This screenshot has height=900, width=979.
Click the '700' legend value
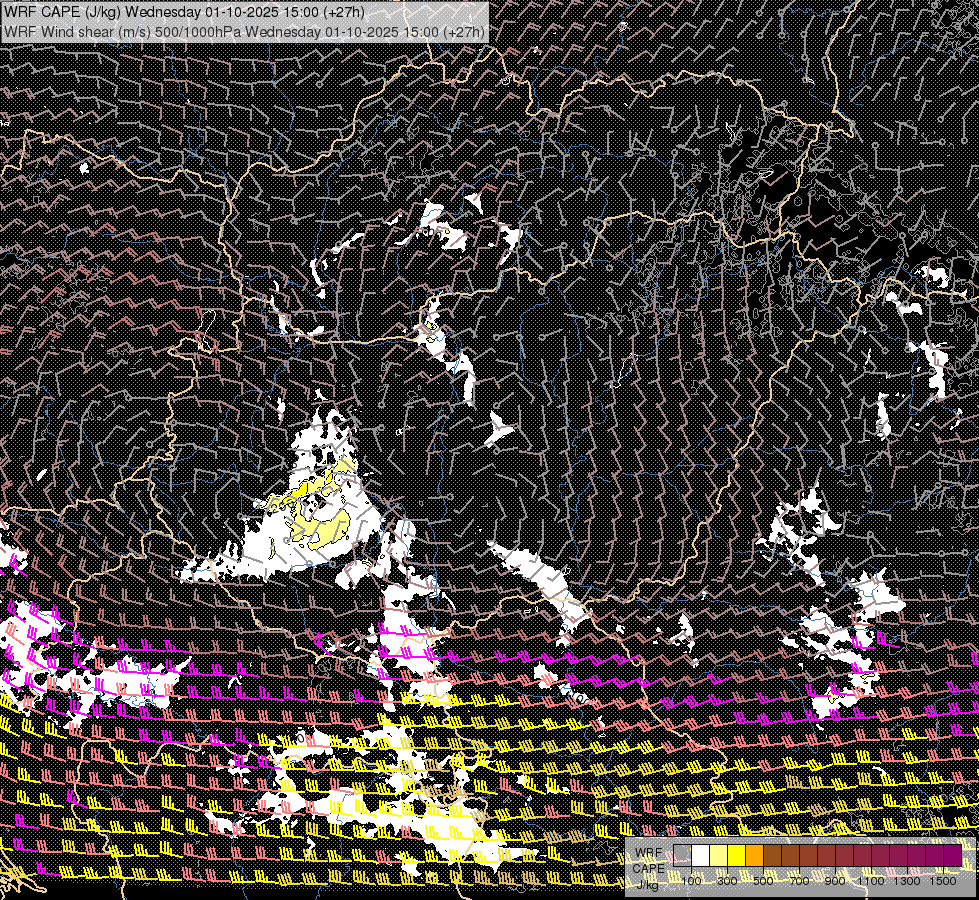tap(799, 881)
